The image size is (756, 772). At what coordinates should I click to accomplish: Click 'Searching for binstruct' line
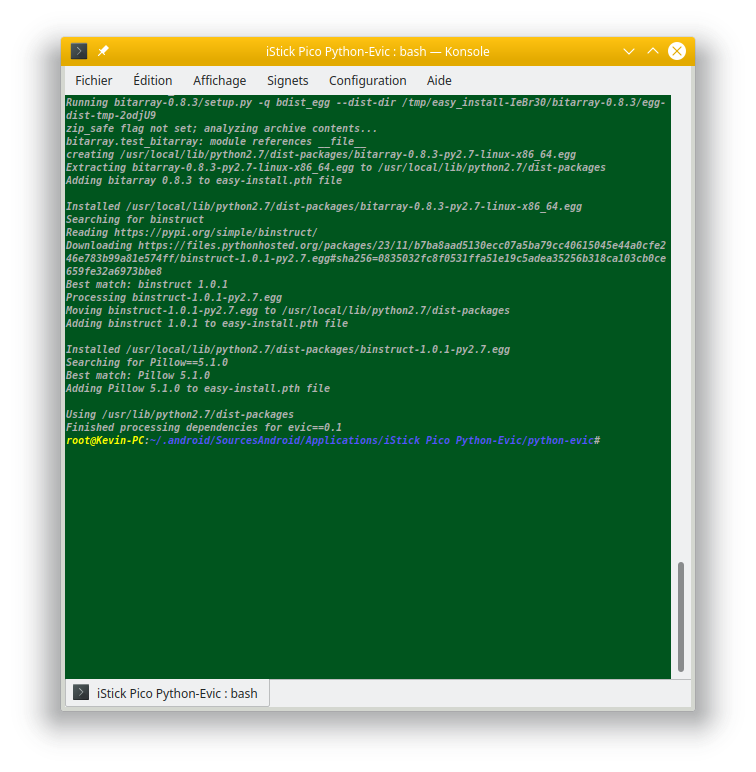pos(135,220)
